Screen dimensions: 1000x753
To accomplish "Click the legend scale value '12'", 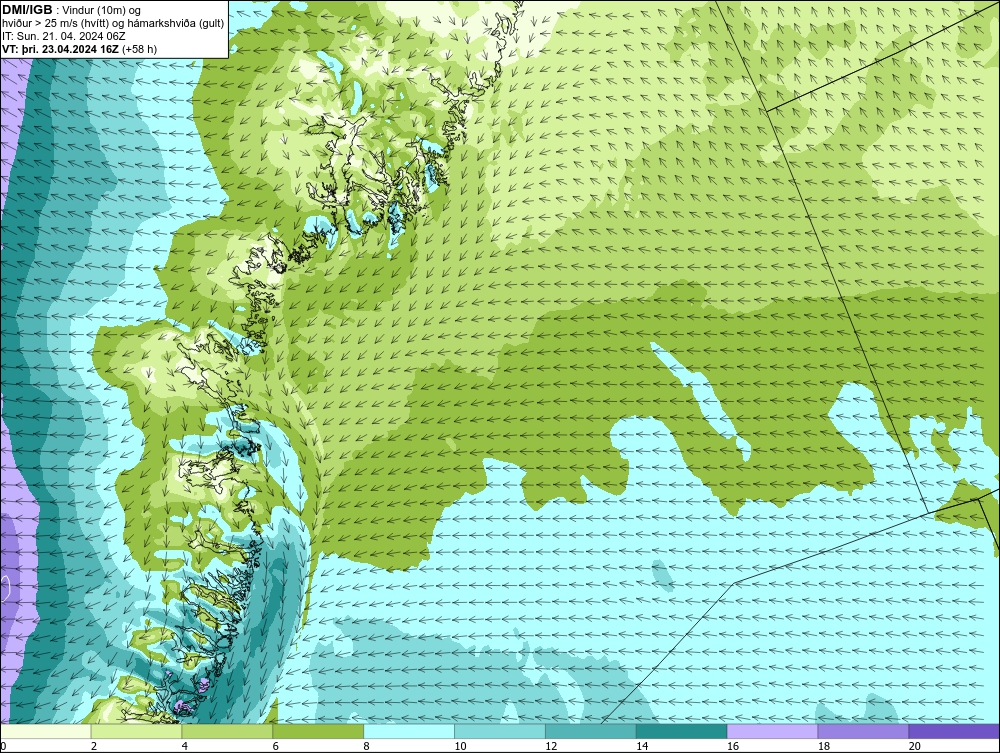I will 551,746.
